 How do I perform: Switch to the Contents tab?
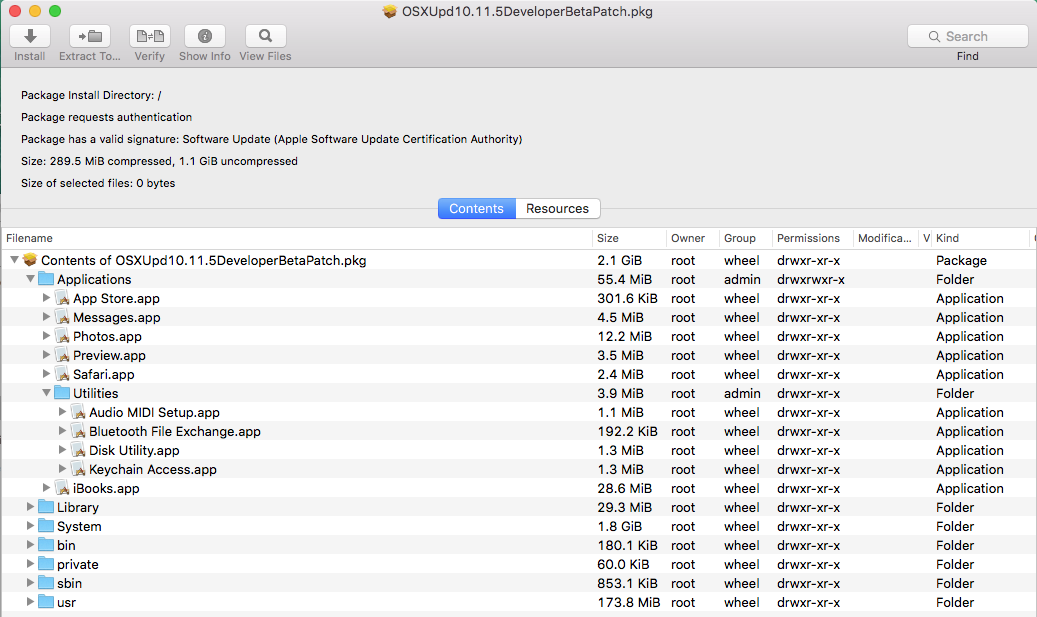pos(476,208)
